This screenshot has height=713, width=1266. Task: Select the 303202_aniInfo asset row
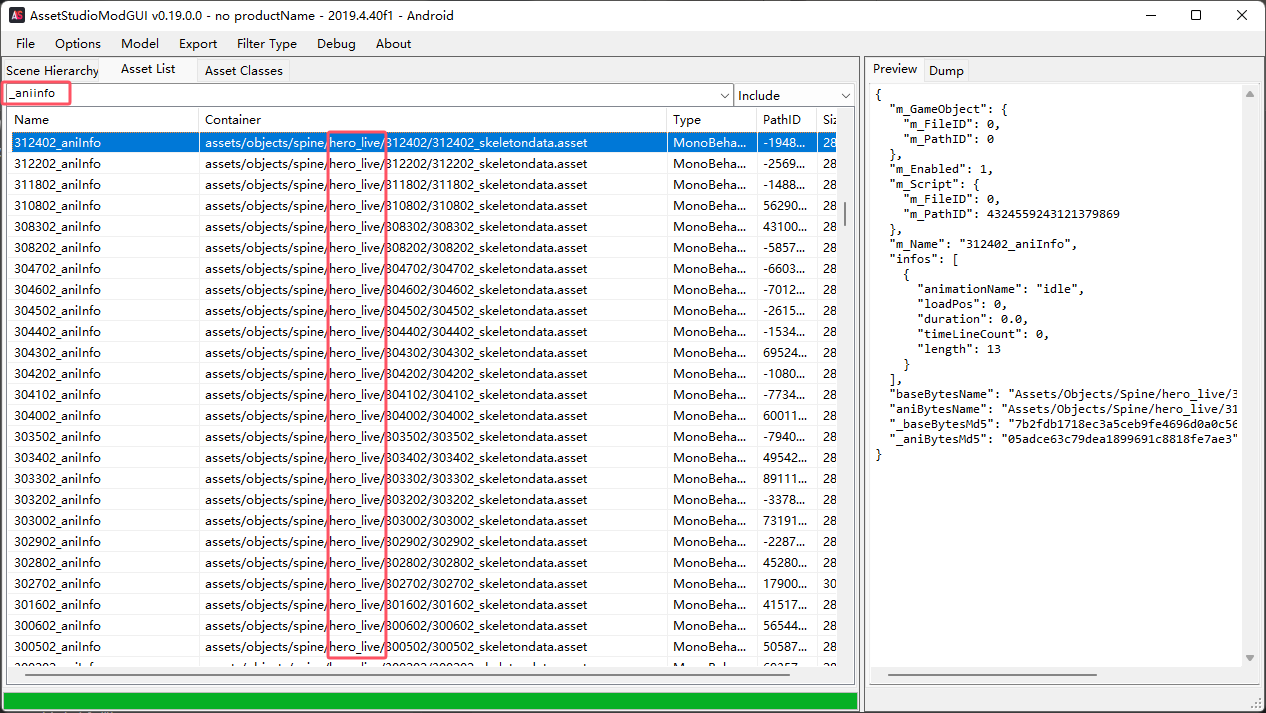coord(423,499)
